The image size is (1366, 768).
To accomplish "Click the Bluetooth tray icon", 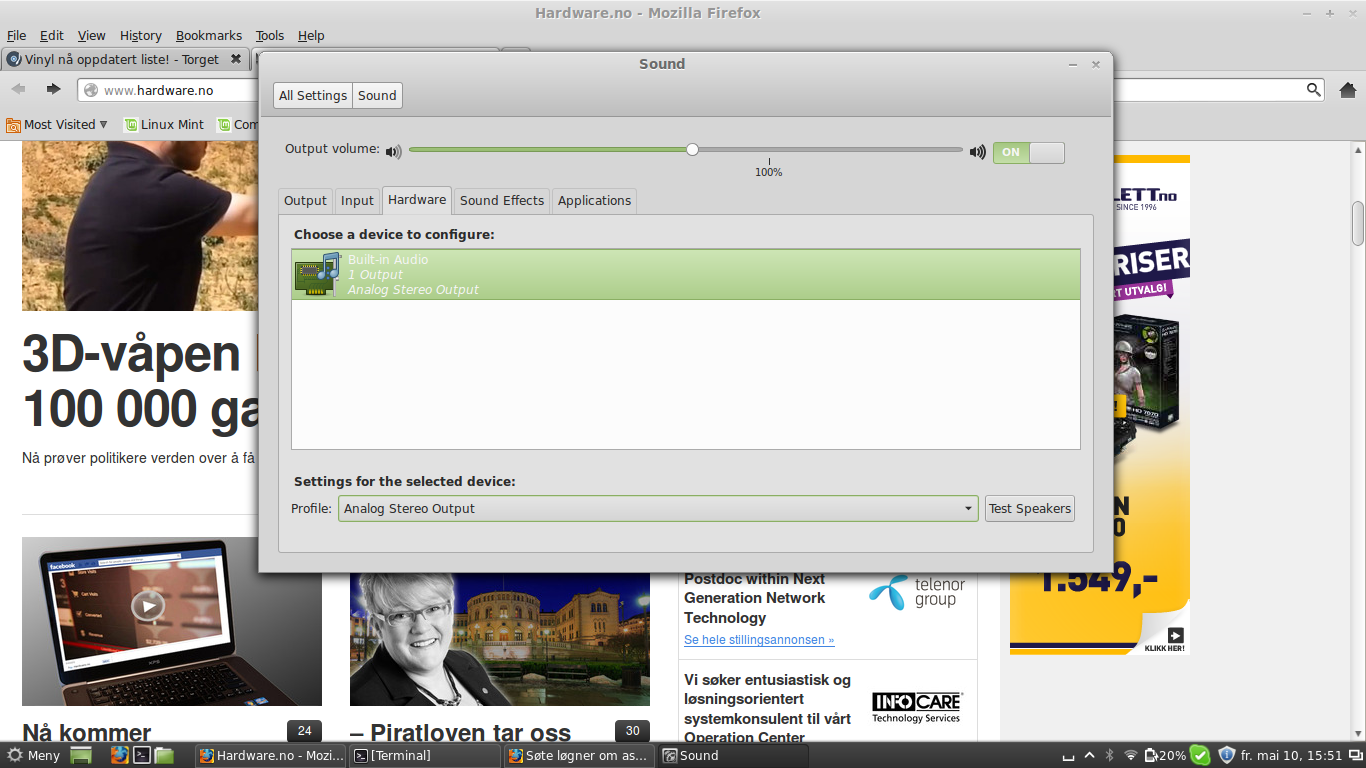I will (x=1109, y=755).
